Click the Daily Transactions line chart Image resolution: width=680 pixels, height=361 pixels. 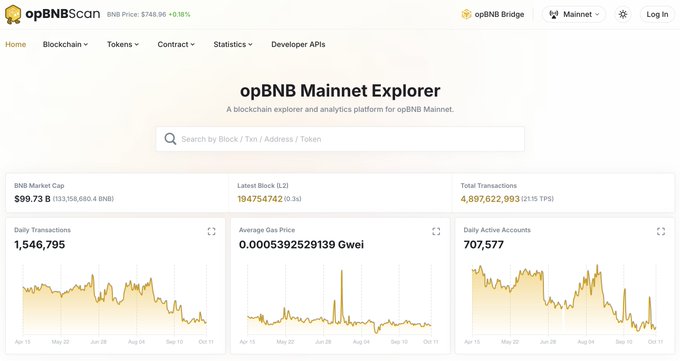click(114, 300)
